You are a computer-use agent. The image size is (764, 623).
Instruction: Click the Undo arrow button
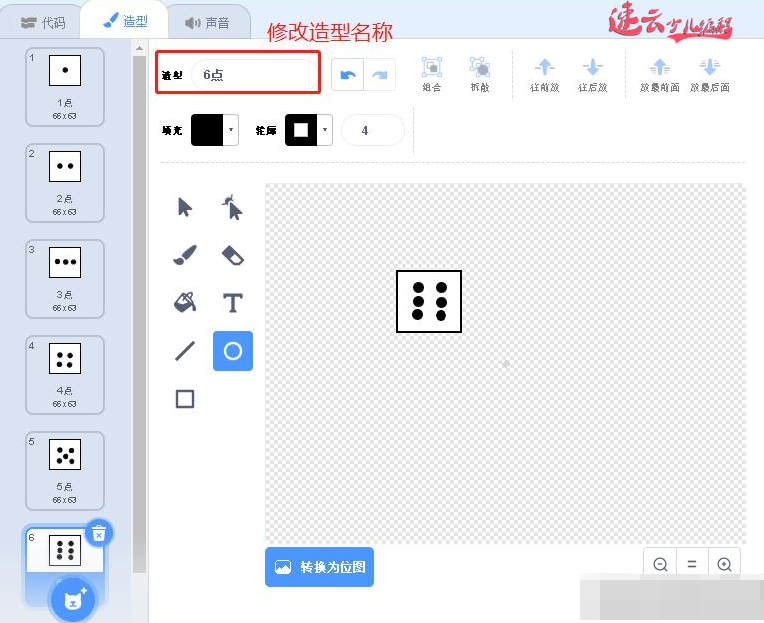pos(347,75)
